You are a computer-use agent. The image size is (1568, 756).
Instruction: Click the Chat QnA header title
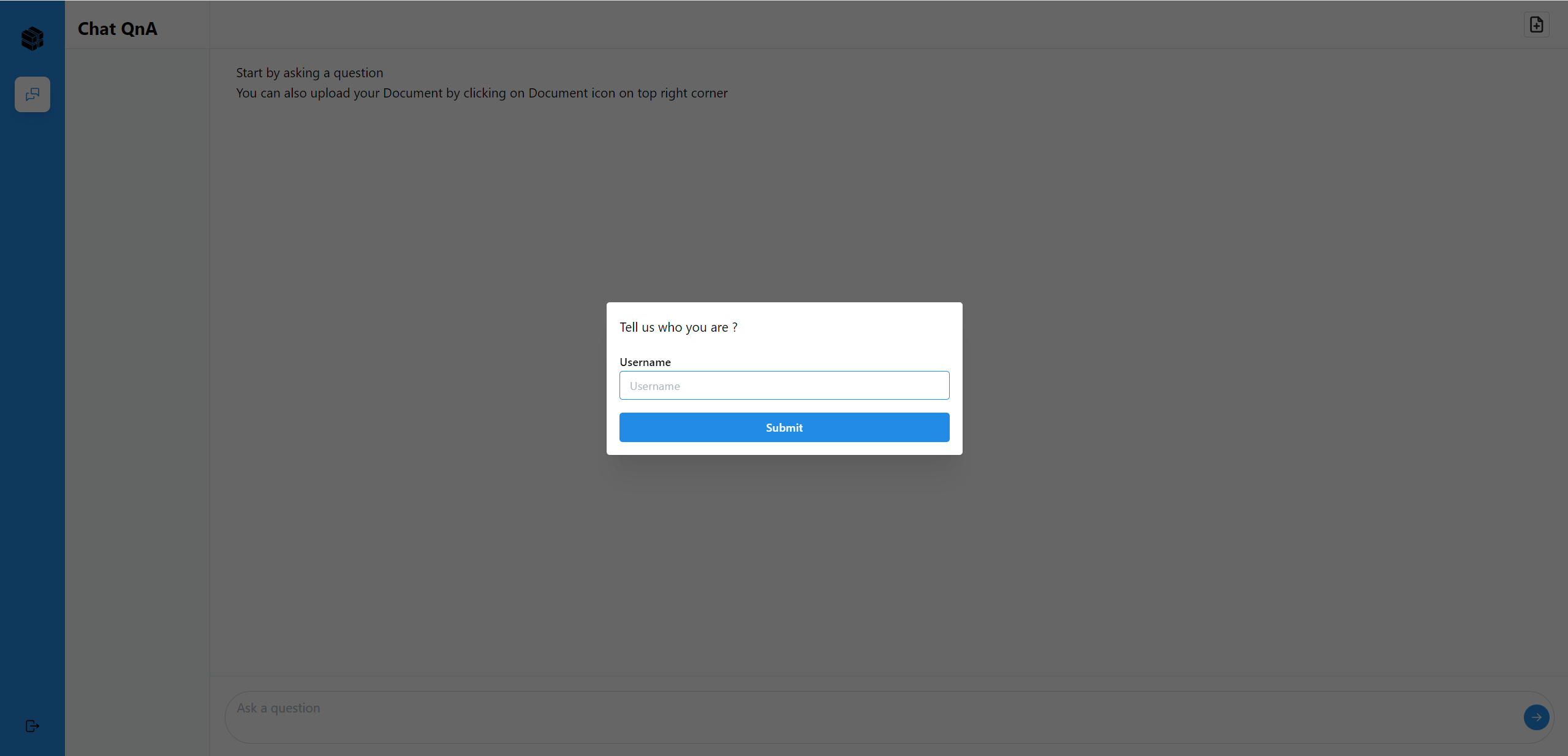117,28
